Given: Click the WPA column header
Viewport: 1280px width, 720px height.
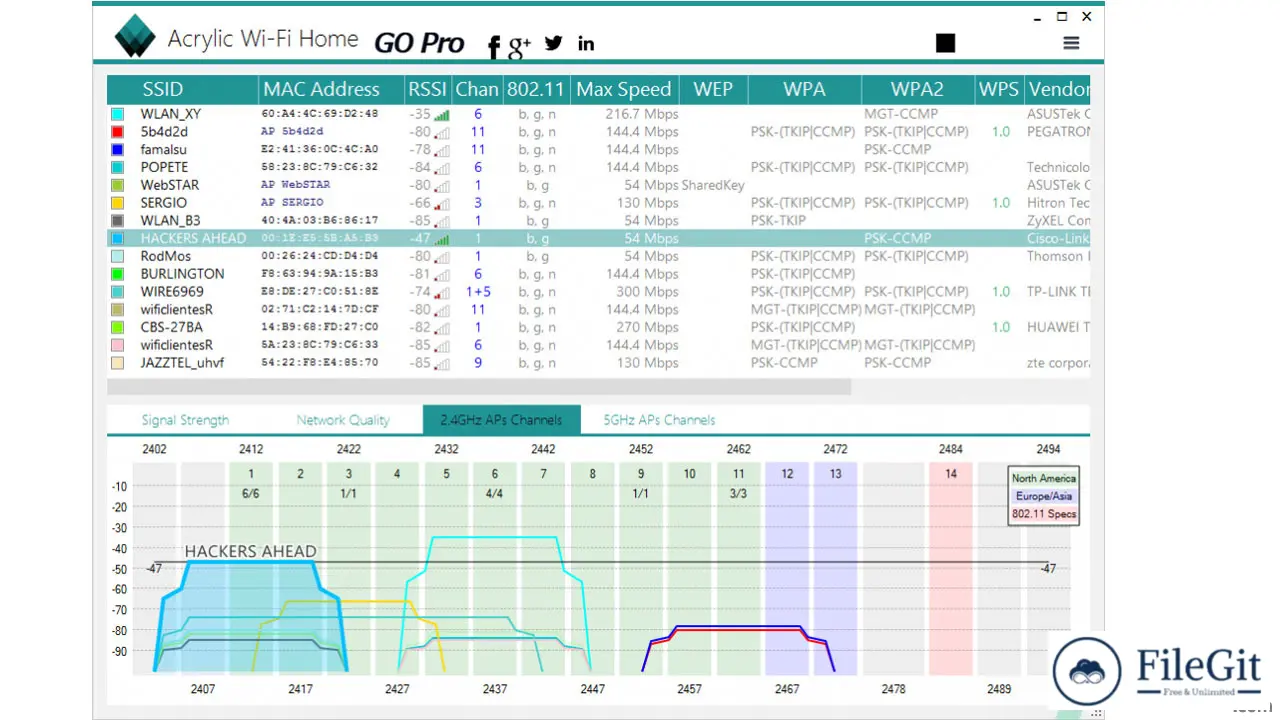Looking at the screenshot, I should pos(804,89).
